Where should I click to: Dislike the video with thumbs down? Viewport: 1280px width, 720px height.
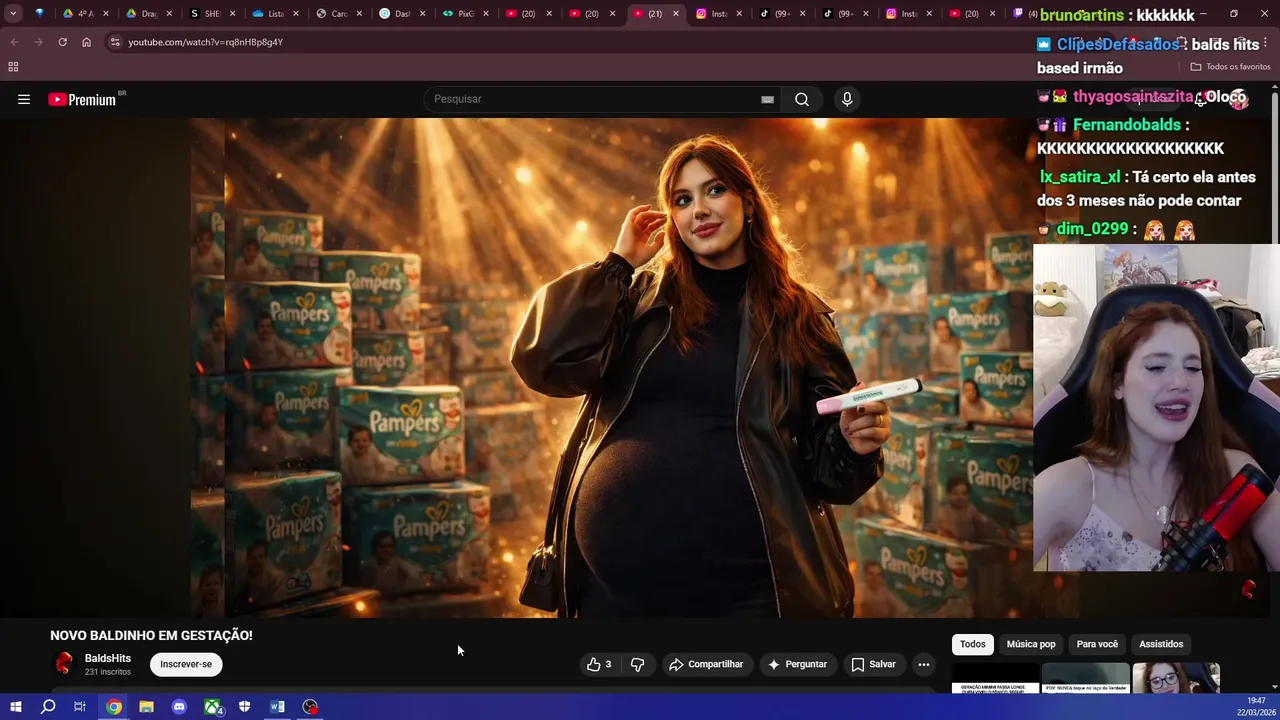[x=637, y=664]
